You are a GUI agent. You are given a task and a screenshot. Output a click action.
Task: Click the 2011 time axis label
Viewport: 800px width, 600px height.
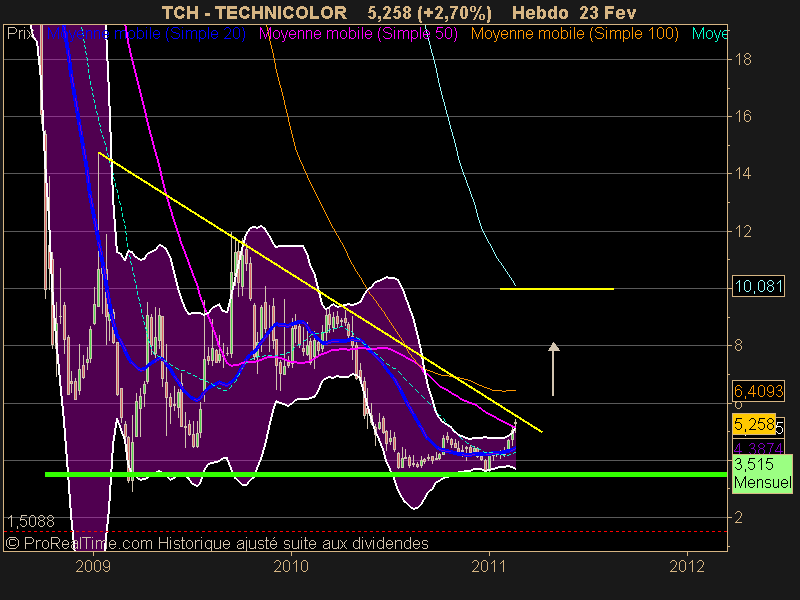point(489,566)
